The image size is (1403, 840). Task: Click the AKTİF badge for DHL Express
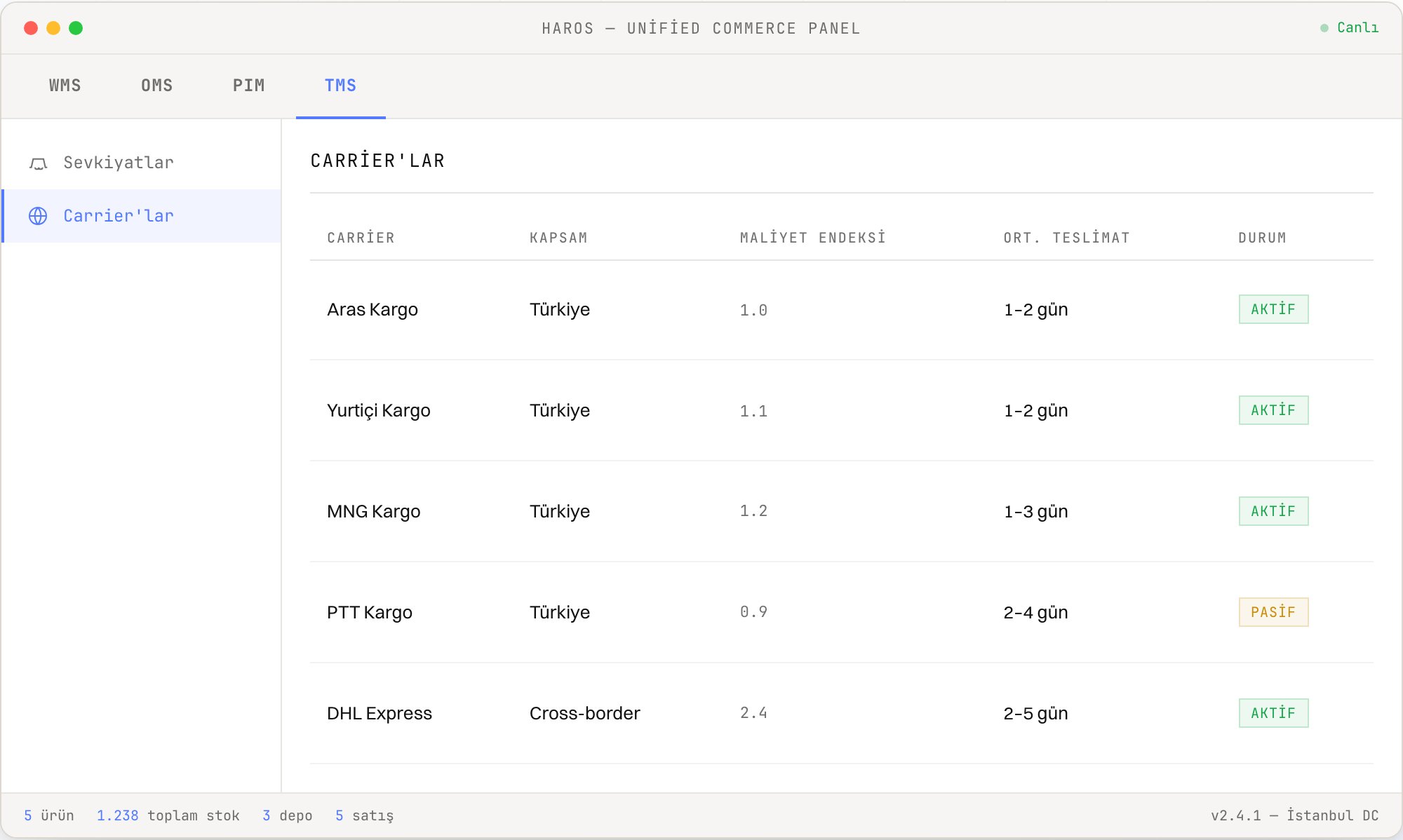tap(1273, 713)
